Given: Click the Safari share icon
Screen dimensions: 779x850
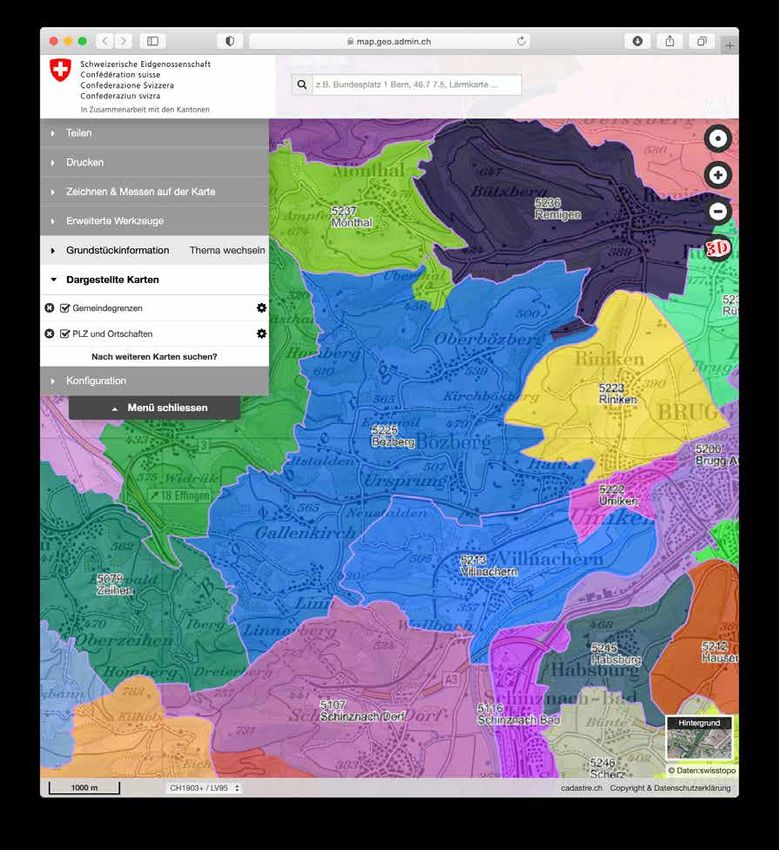Looking at the screenshot, I should tap(670, 41).
